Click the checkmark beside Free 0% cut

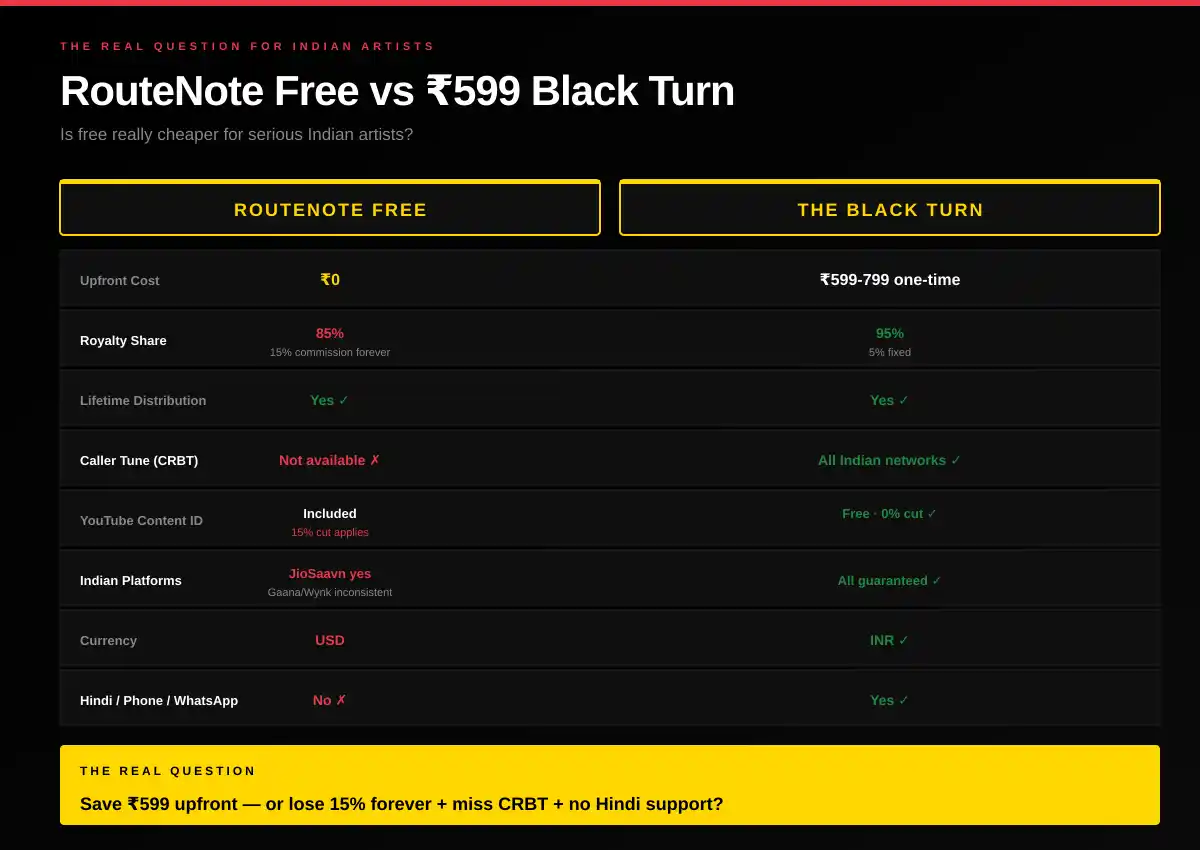click(x=930, y=514)
